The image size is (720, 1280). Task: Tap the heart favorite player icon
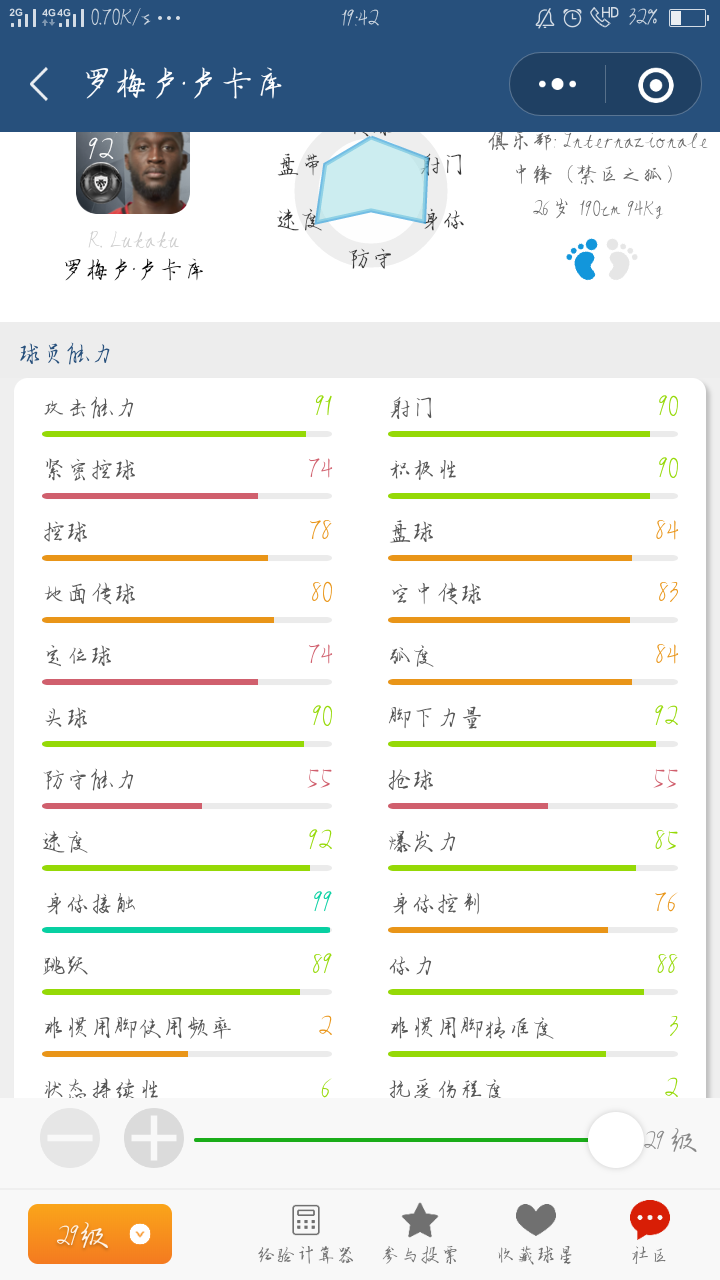click(x=536, y=1220)
